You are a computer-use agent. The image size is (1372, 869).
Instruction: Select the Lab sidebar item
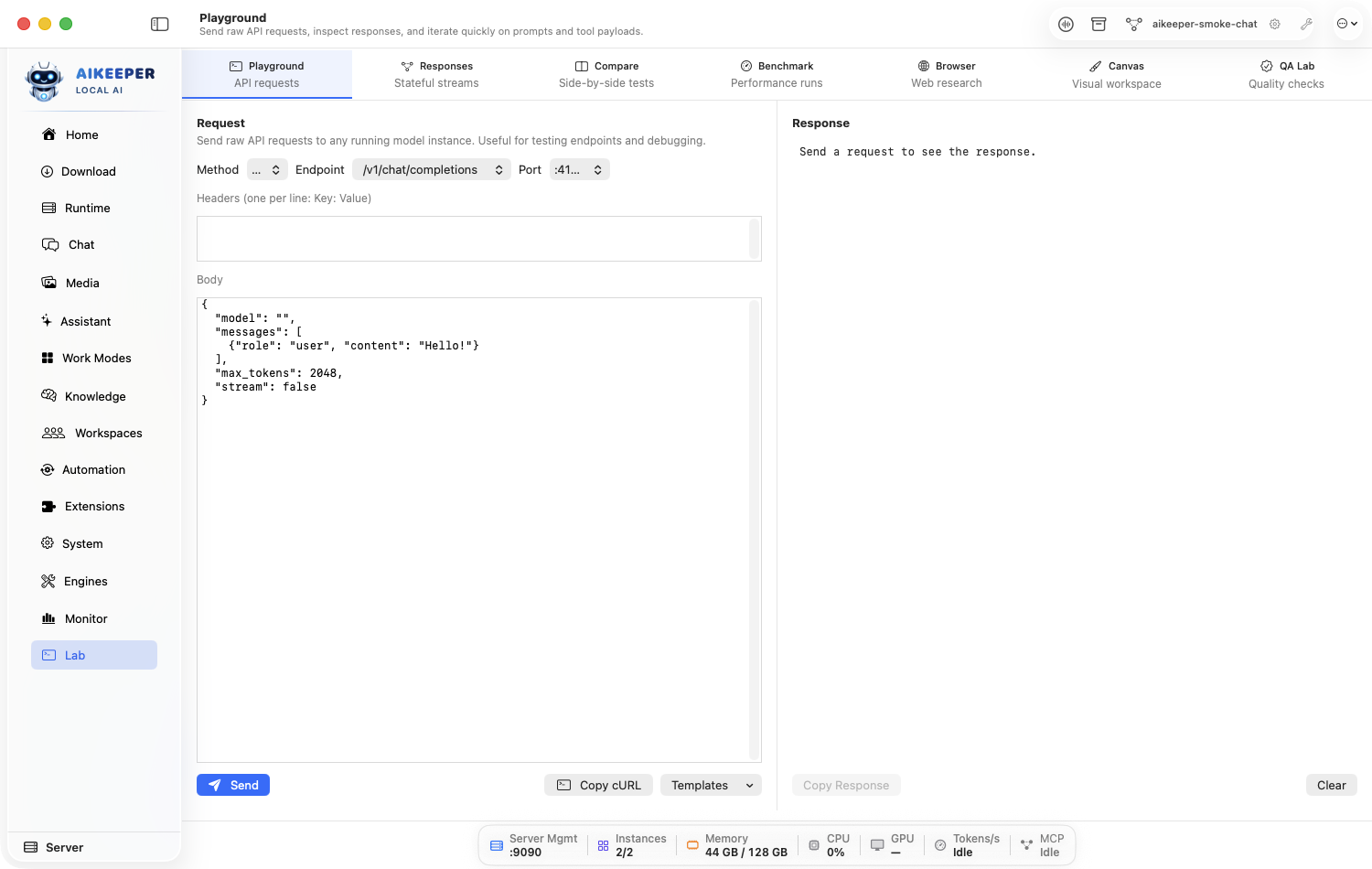point(94,655)
